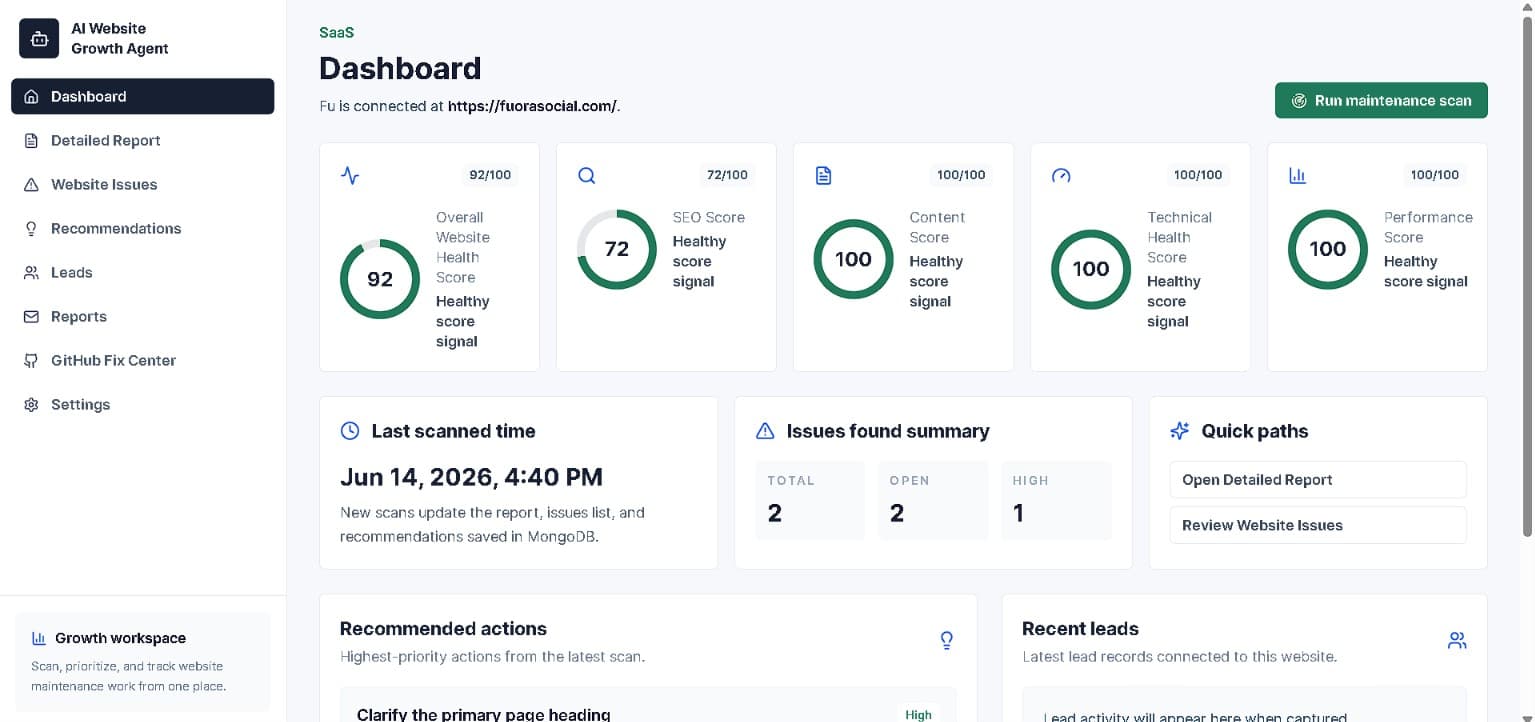Viewport: 1535px width, 722px height.
Task: Click the Growth workspace card title
Action: point(120,638)
